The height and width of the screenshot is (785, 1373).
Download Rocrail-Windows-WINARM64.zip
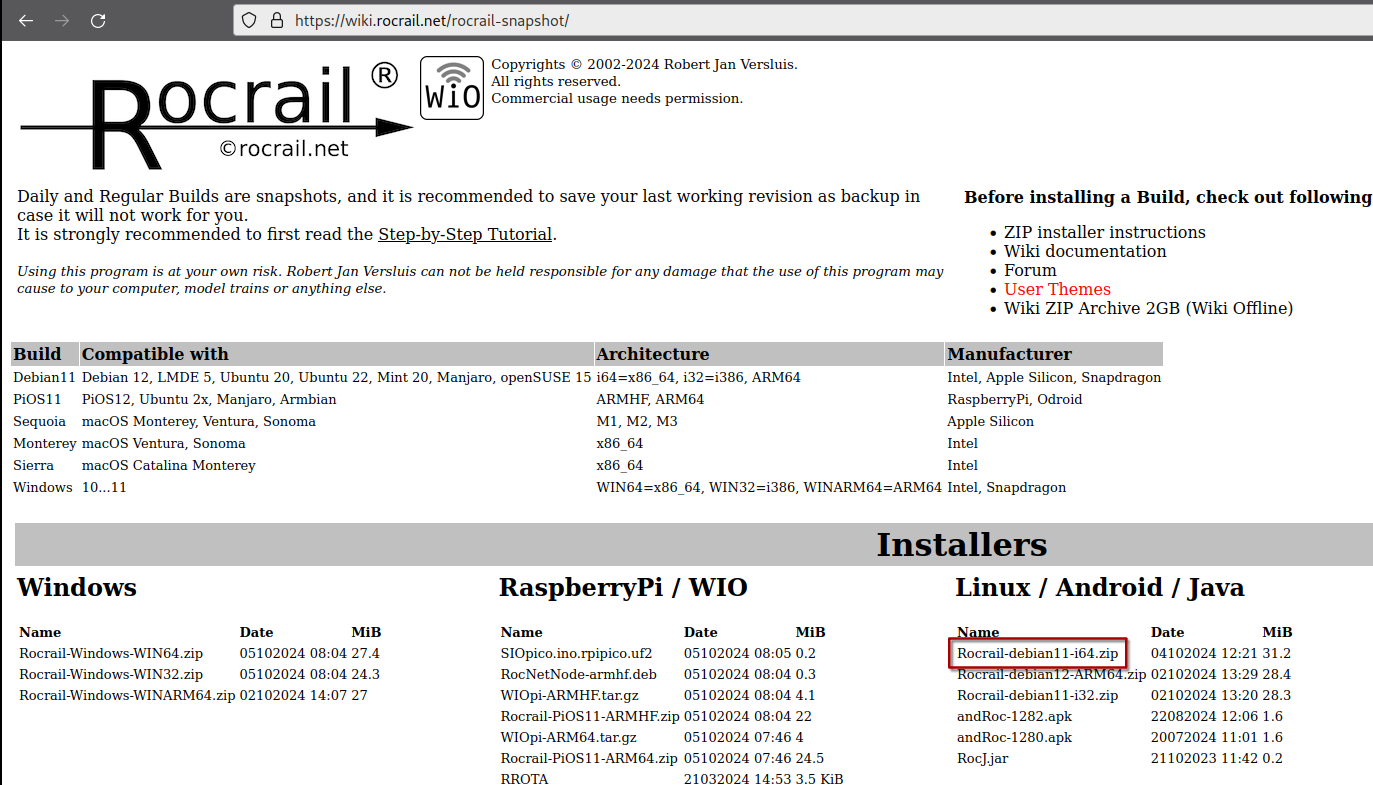pyautogui.click(x=127, y=695)
